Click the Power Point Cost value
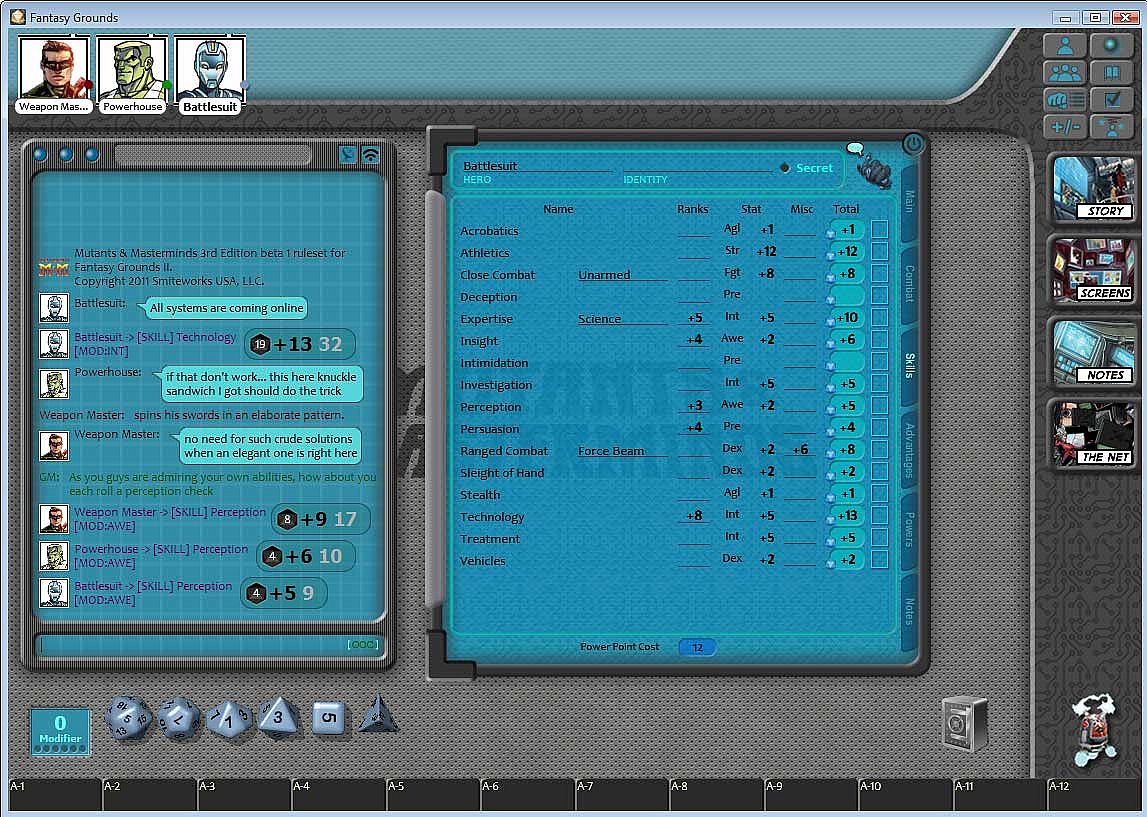The image size is (1147, 817). 697,647
